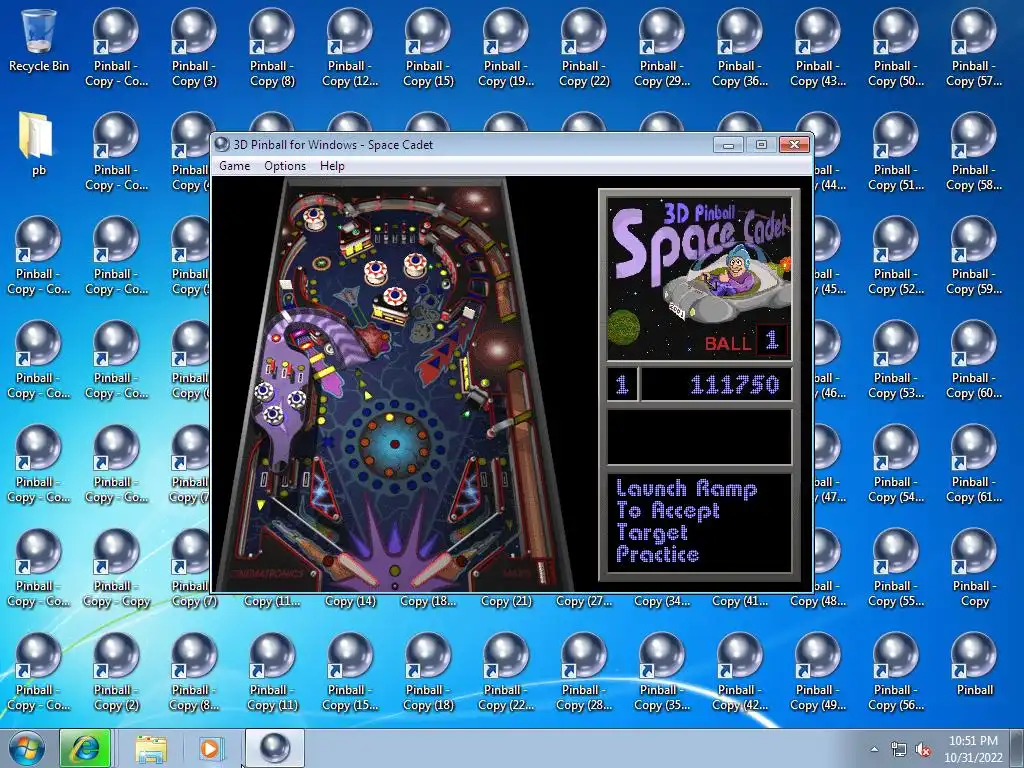
Task: Select the Pinball - Copy (42... shortcut
Action: click(x=740, y=671)
